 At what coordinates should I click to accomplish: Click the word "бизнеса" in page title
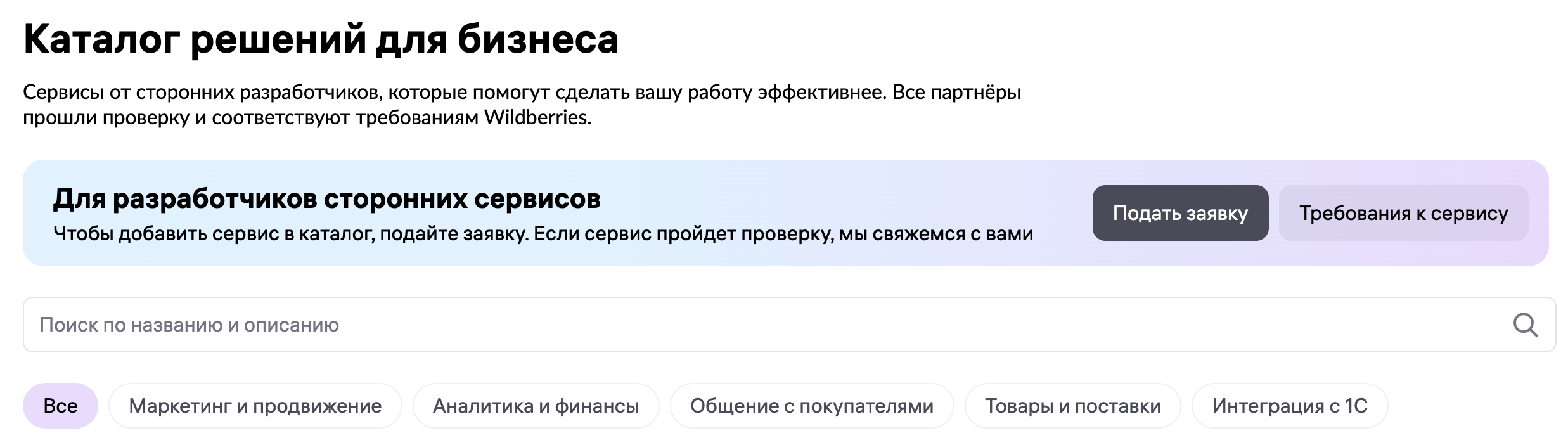(537, 39)
